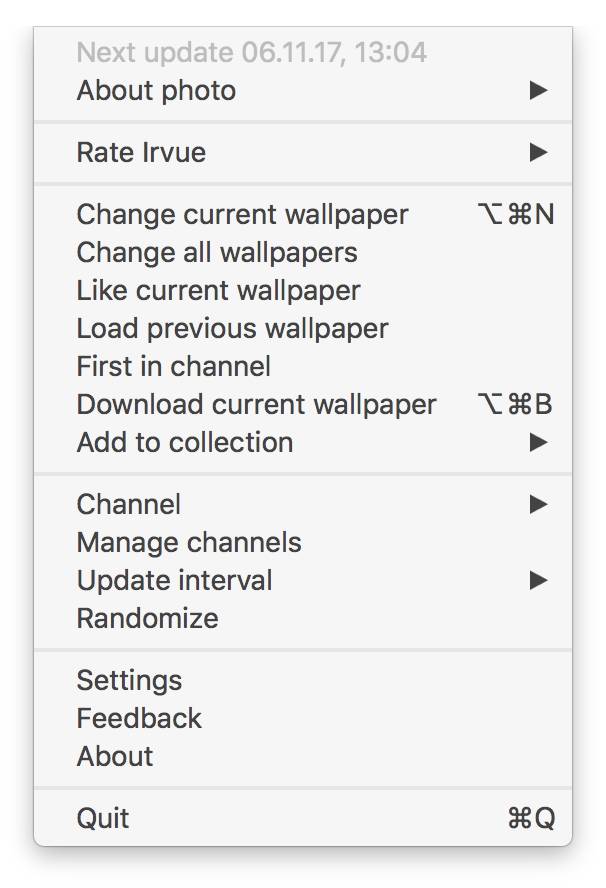
Task: Open the About entry
Action: (x=115, y=757)
